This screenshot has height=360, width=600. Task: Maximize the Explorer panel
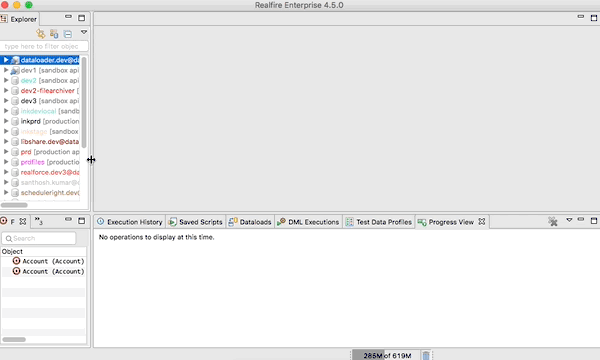[x=82, y=18]
